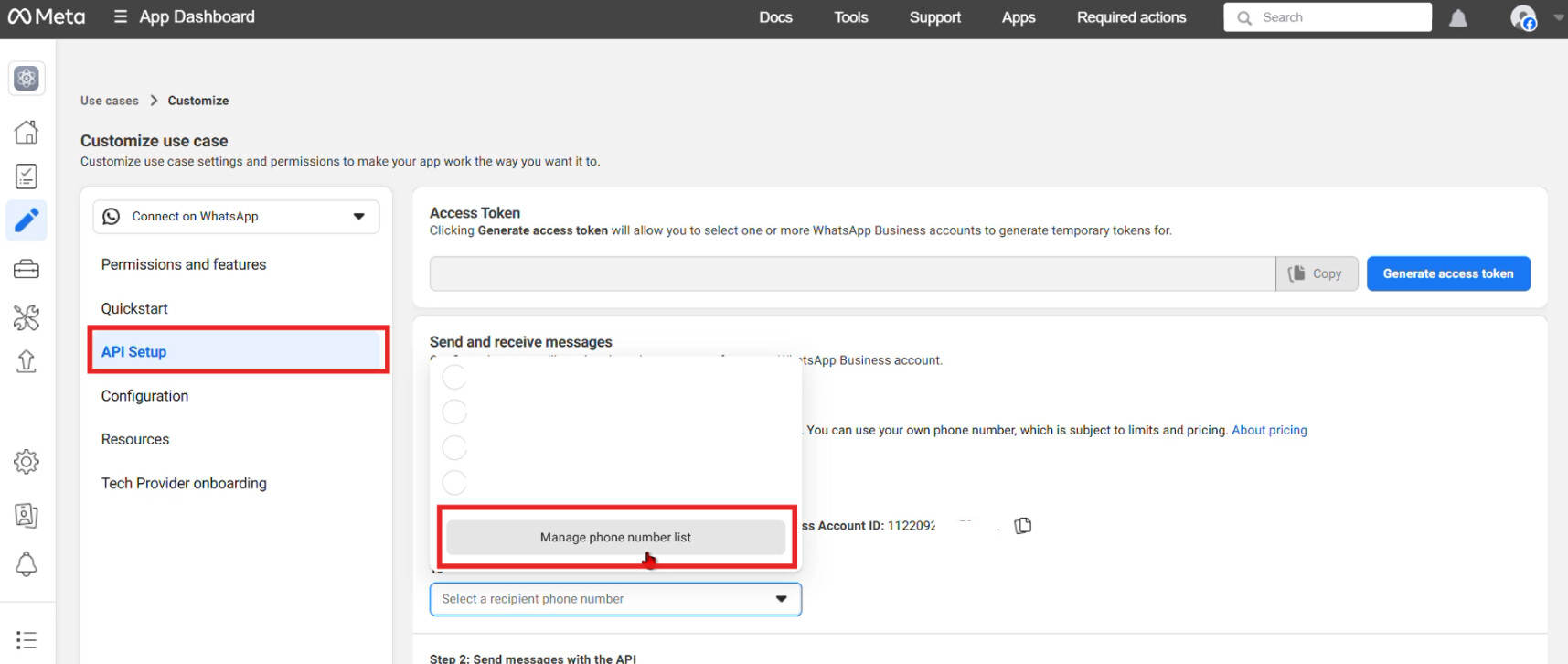The width and height of the screenshot is (1568, 664).
Task: Click the briefcase icon in sidebar
Action: (x=27, y=269)
